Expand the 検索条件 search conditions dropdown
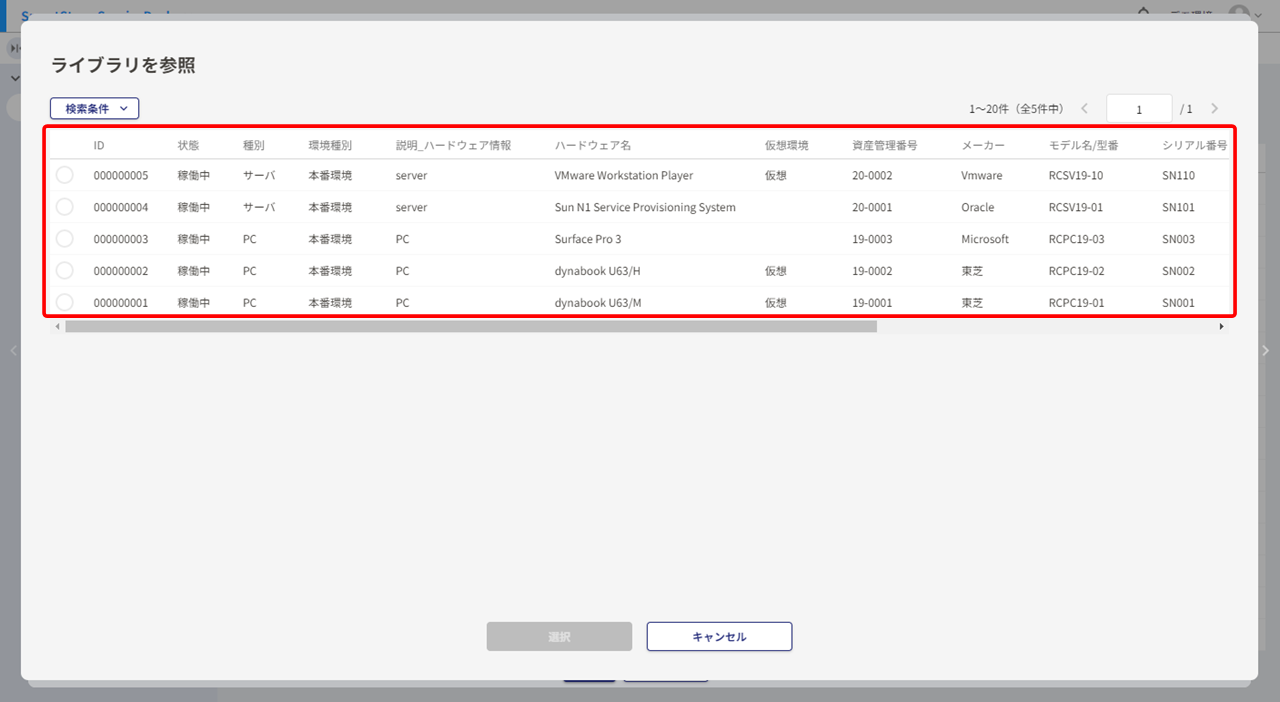 95,108
